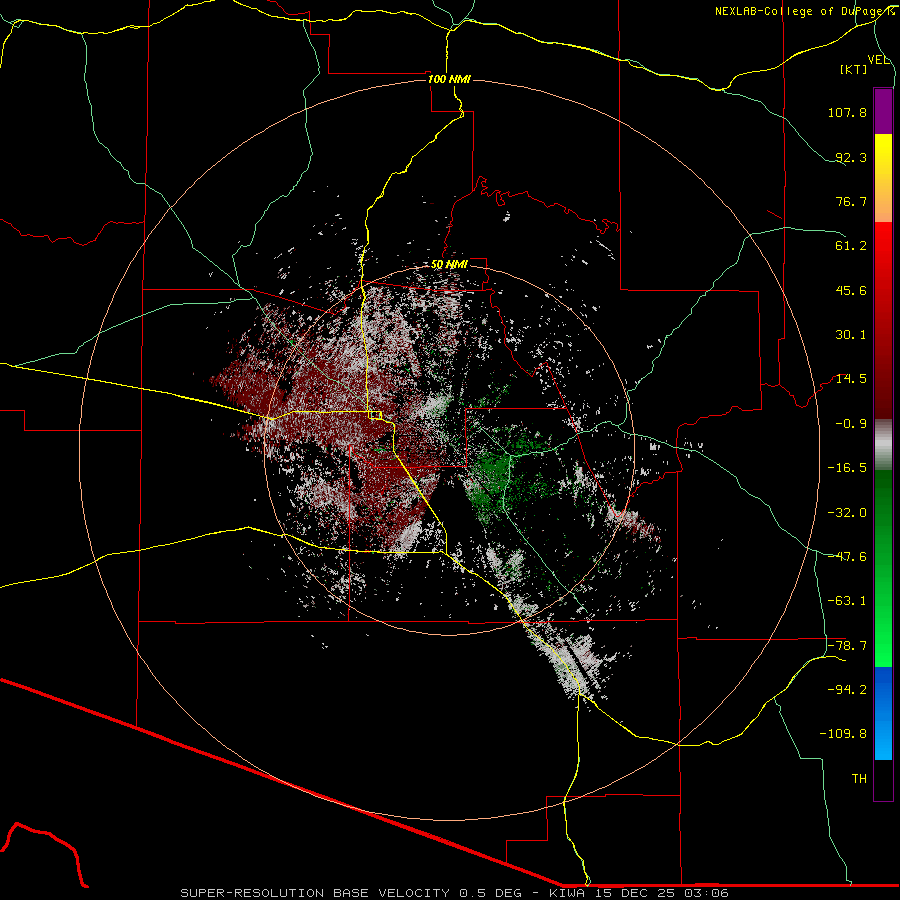Click the -78.7 velocity scale value
Viewport: 900px width, 900px height.
[x=847, y=646]
